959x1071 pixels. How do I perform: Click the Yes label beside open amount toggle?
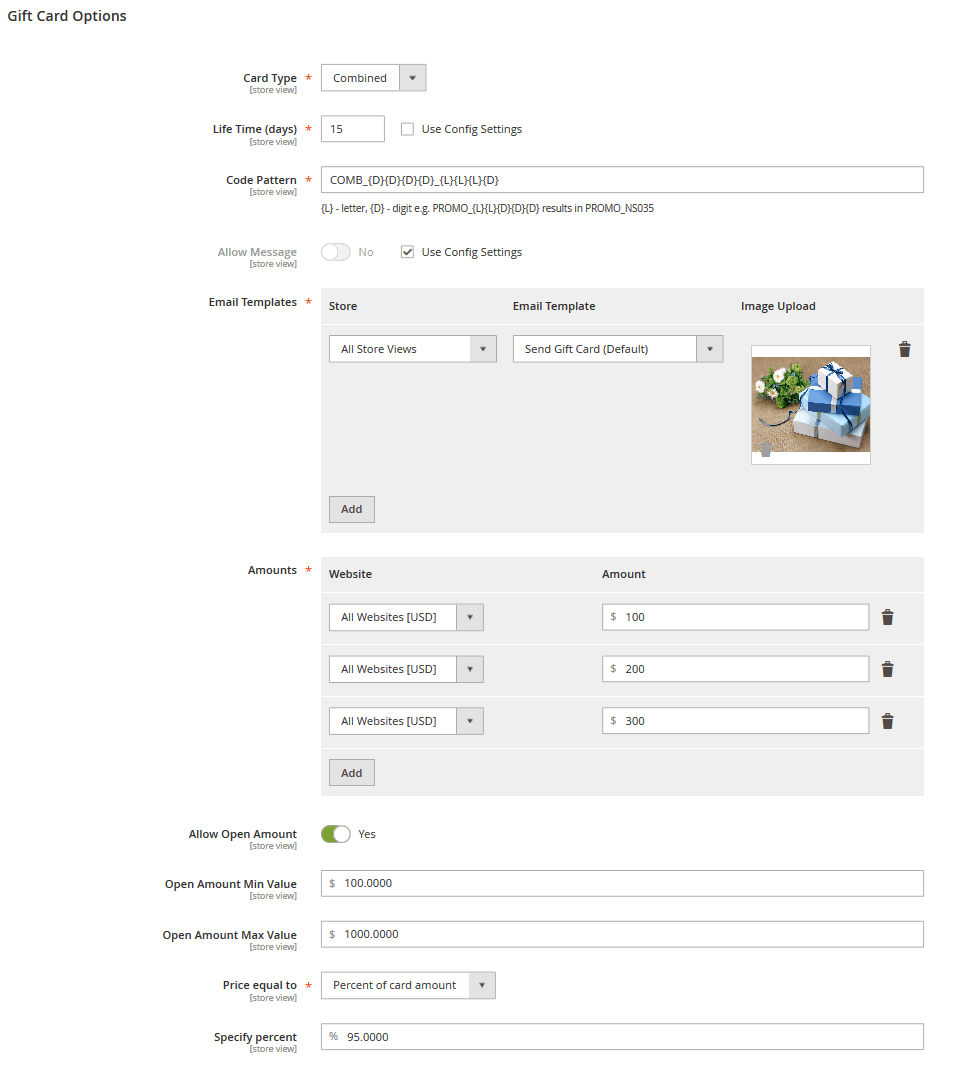pyautogui.click(x=367, y=834)
